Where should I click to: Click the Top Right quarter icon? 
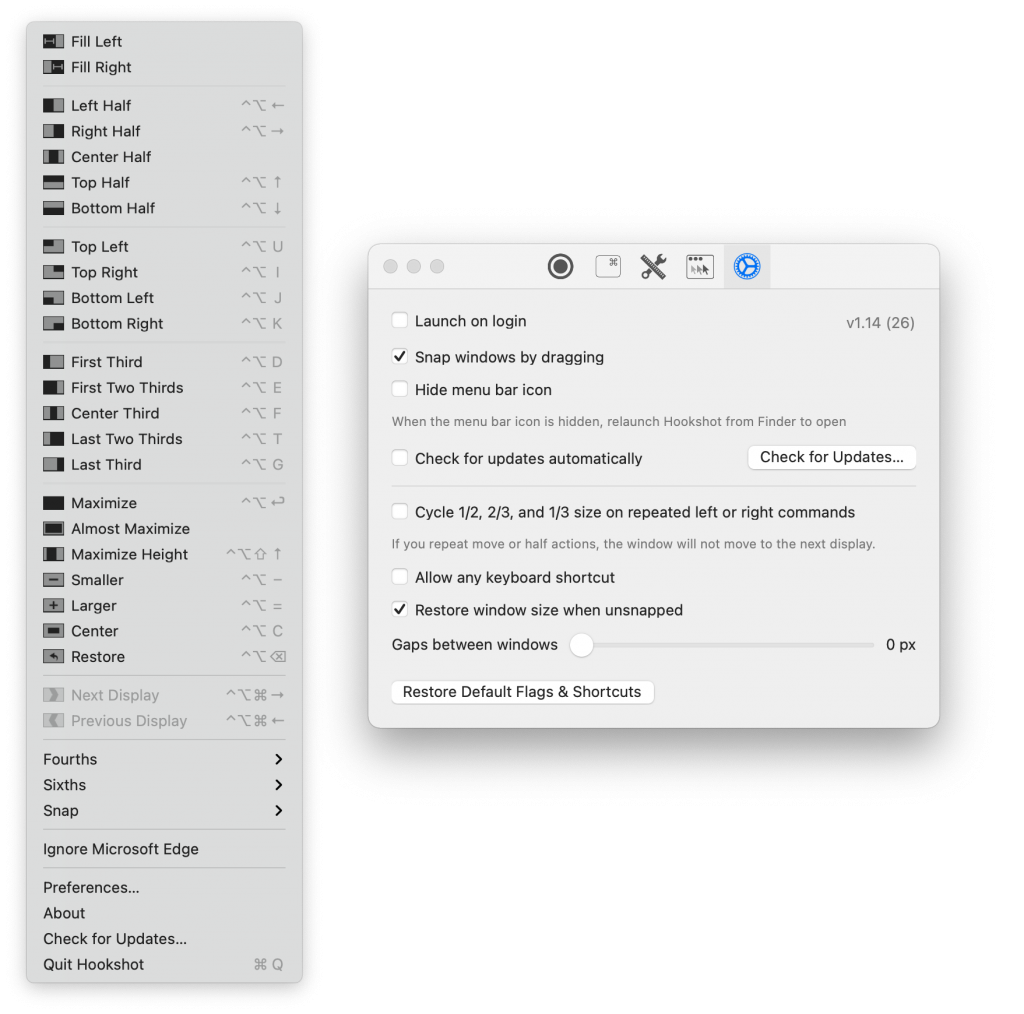[x=54, y=272]
